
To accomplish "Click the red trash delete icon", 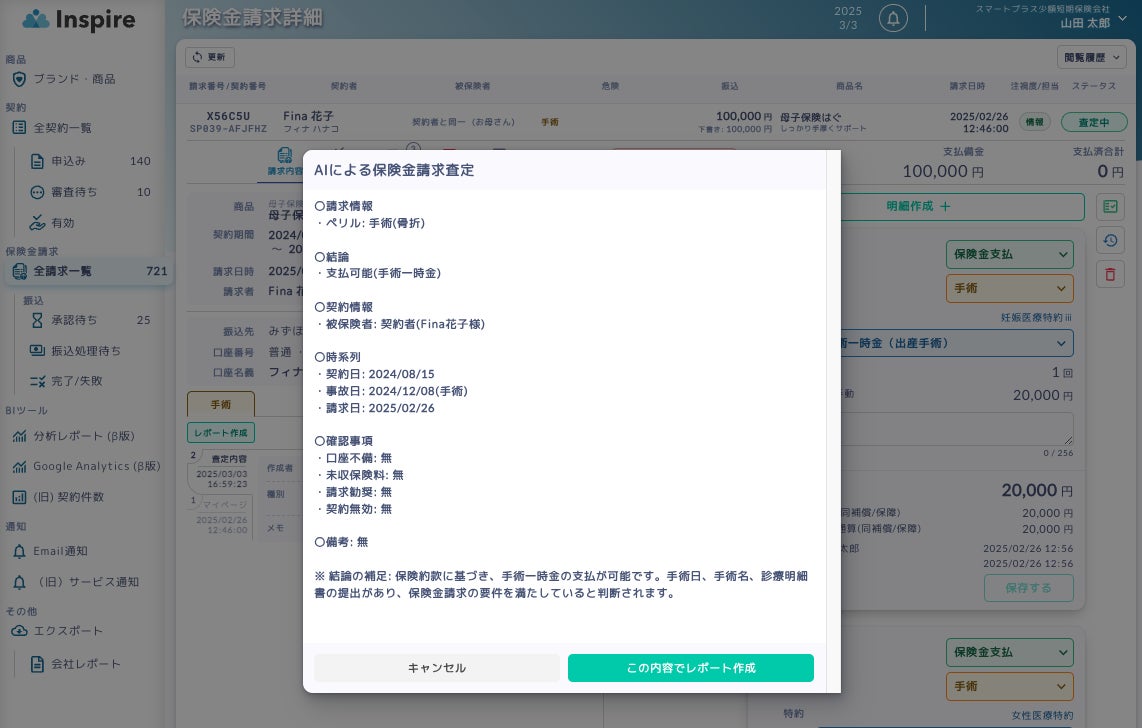I will (x=1110, y=274).
